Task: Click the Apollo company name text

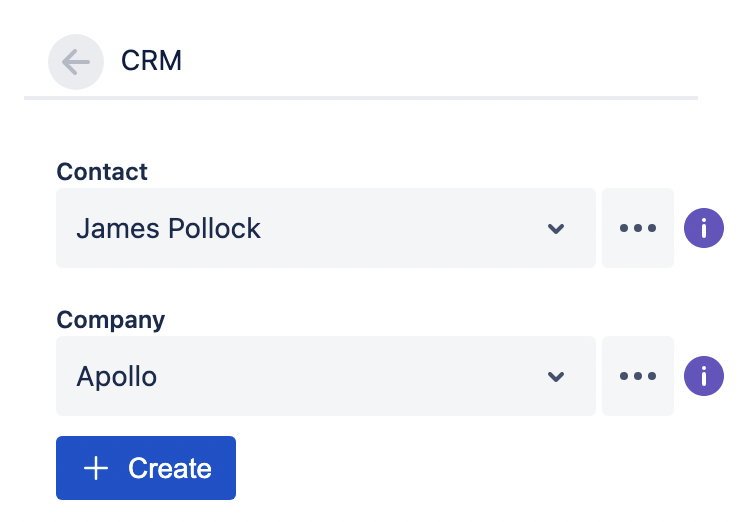Action: click(x=117, y=377)
